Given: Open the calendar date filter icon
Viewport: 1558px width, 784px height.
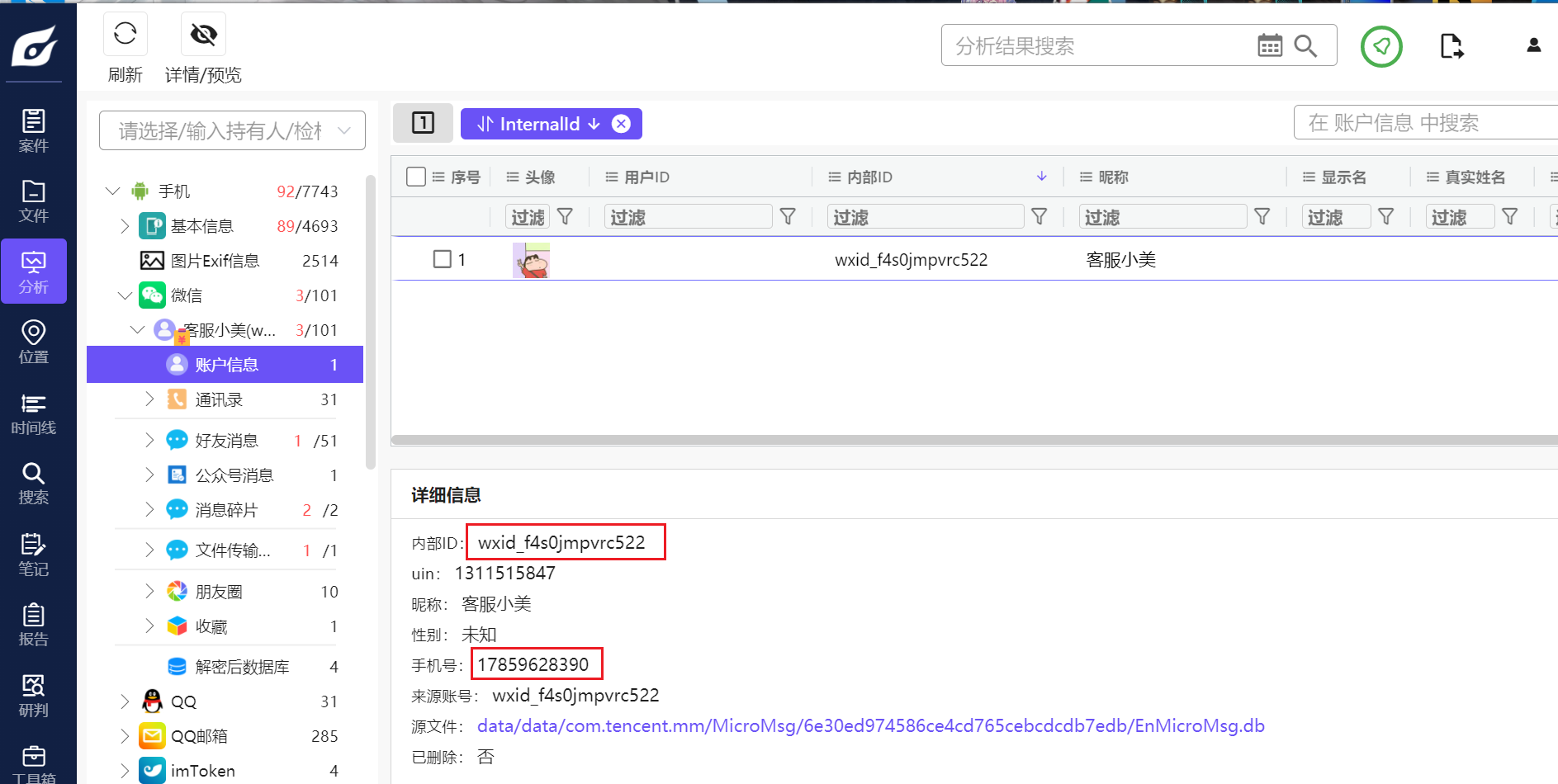Looking at the screenshot, I should pyautogui.click(x=1269, y=45).
